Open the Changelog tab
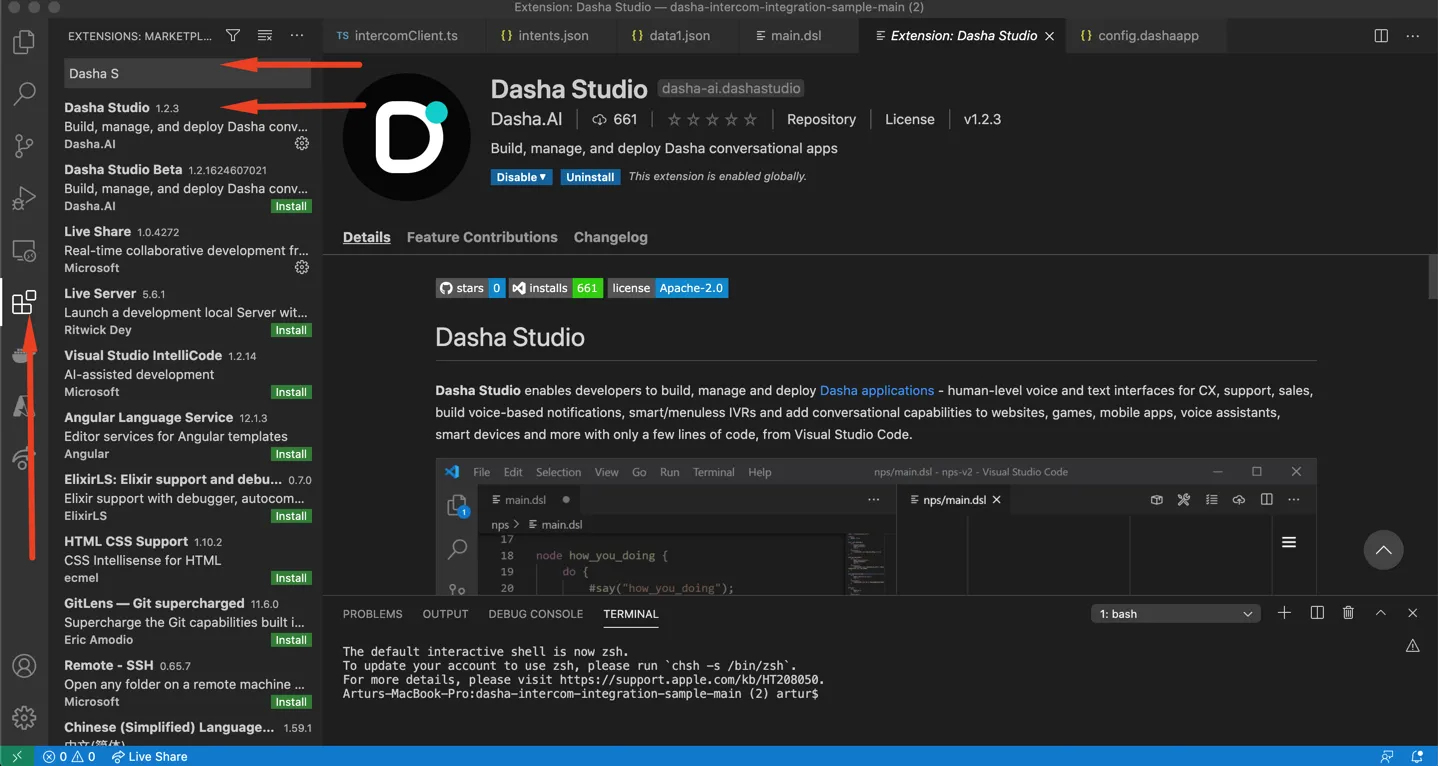Screen dimensions: 1439x766 pos(611,237)
